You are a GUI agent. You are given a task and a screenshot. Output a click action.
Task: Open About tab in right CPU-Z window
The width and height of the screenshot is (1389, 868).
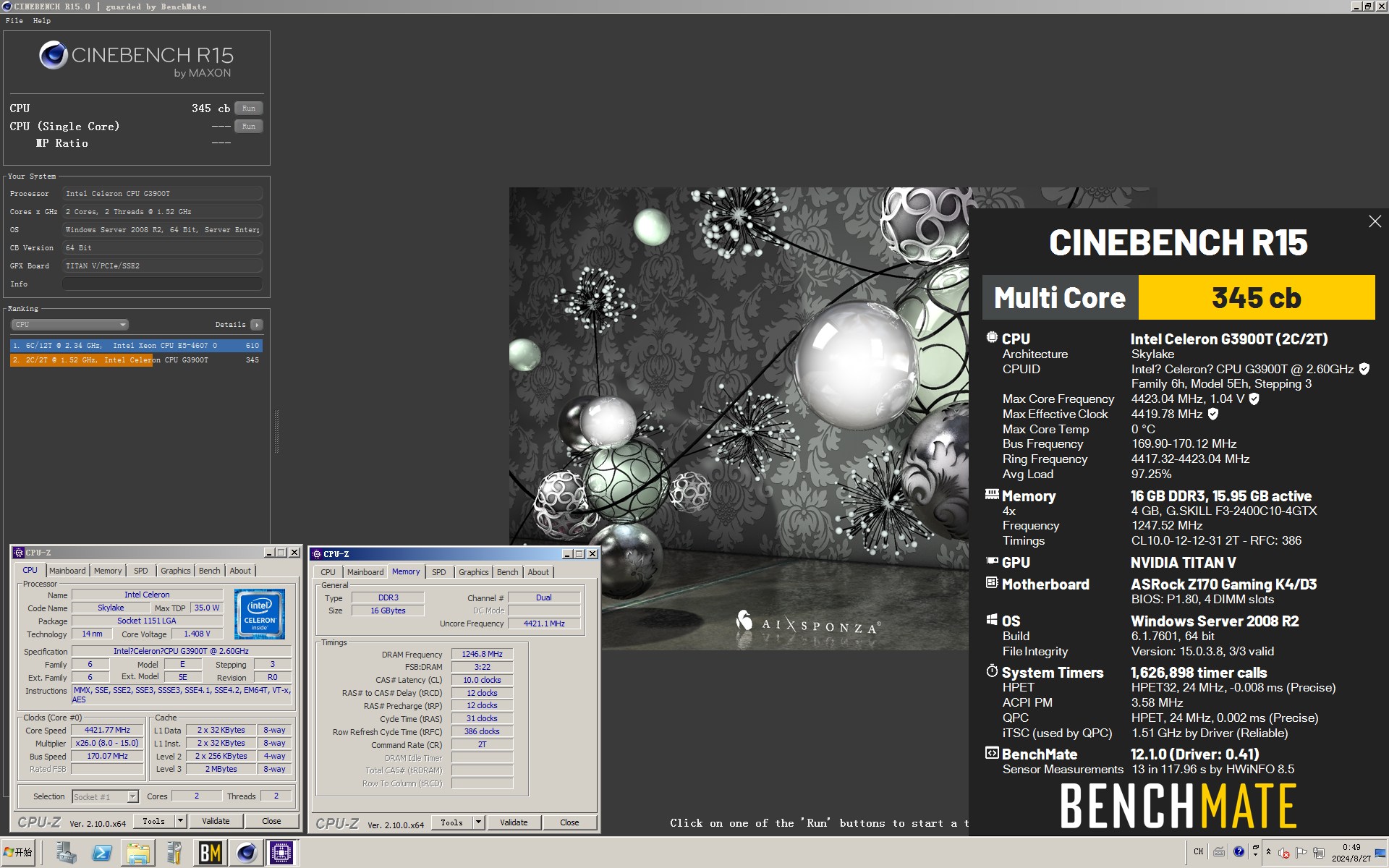[538, 572]
